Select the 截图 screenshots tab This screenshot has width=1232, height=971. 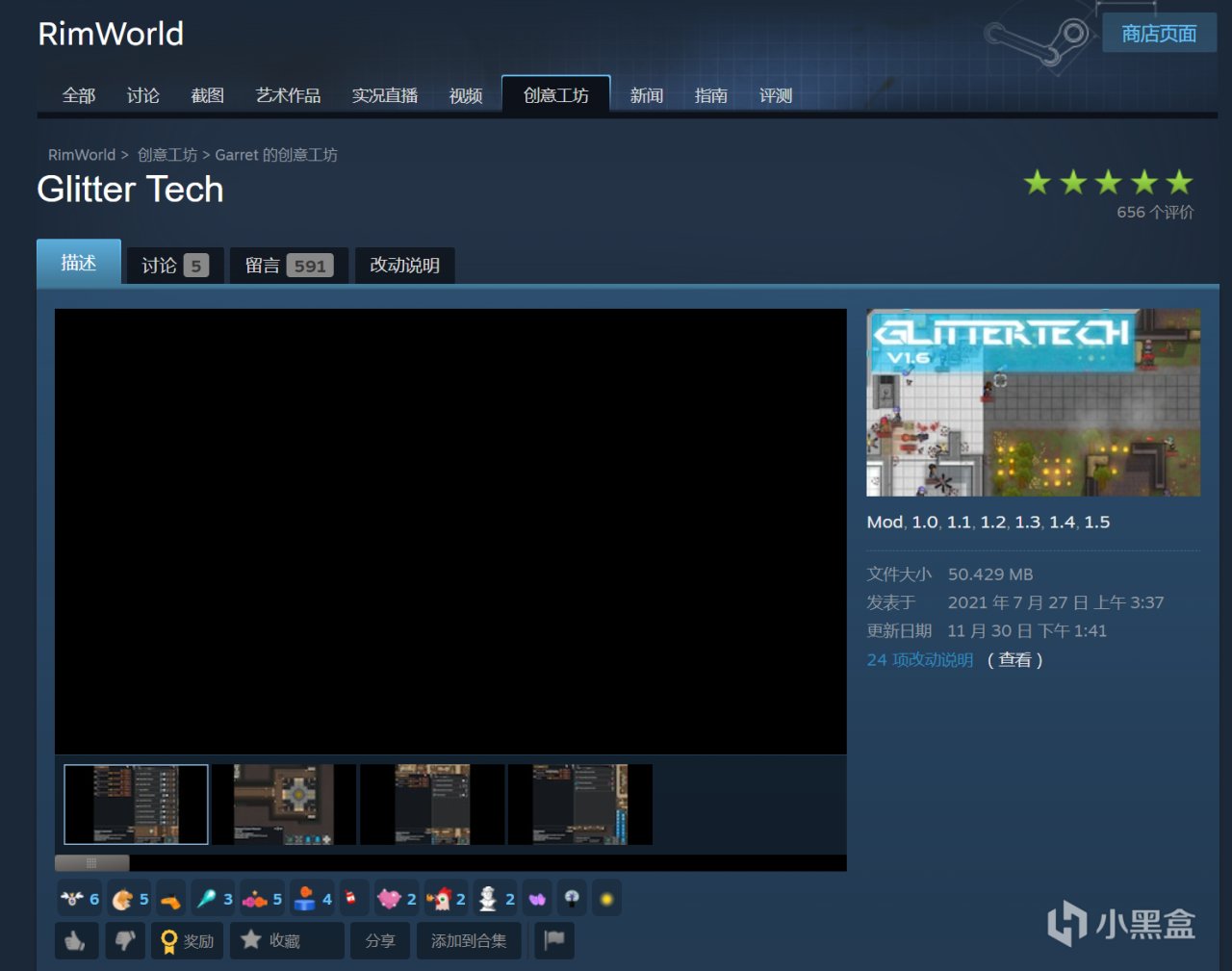click(207, 95)
